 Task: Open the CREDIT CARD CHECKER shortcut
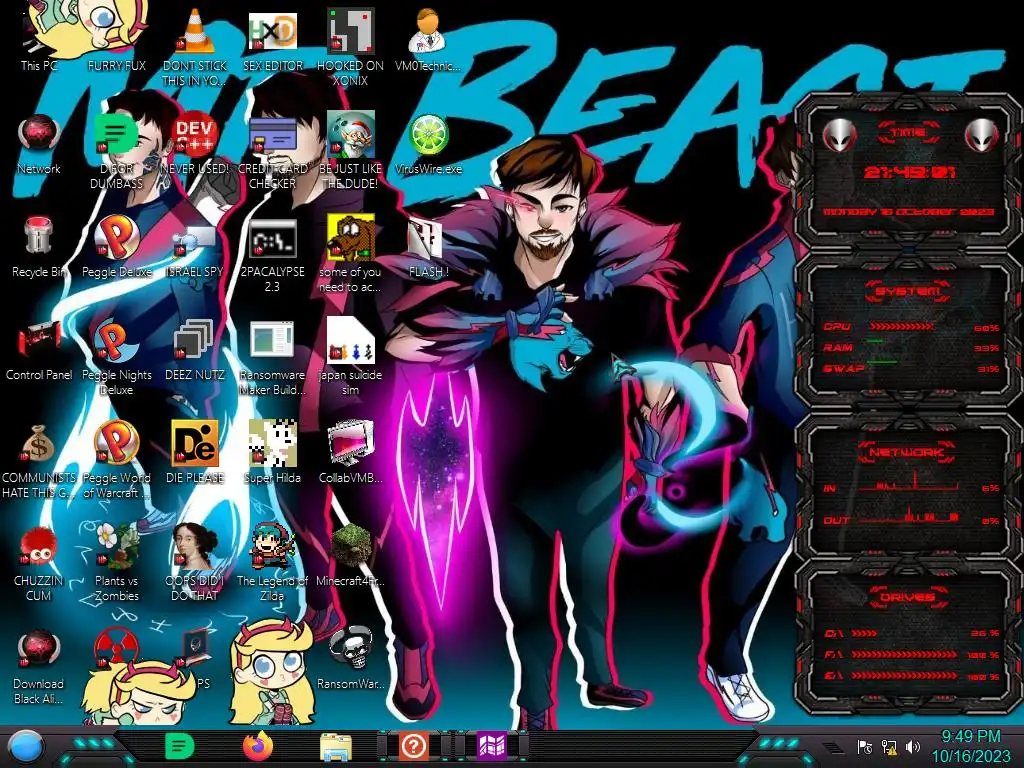pyautogui.click(x=272, y=152)
